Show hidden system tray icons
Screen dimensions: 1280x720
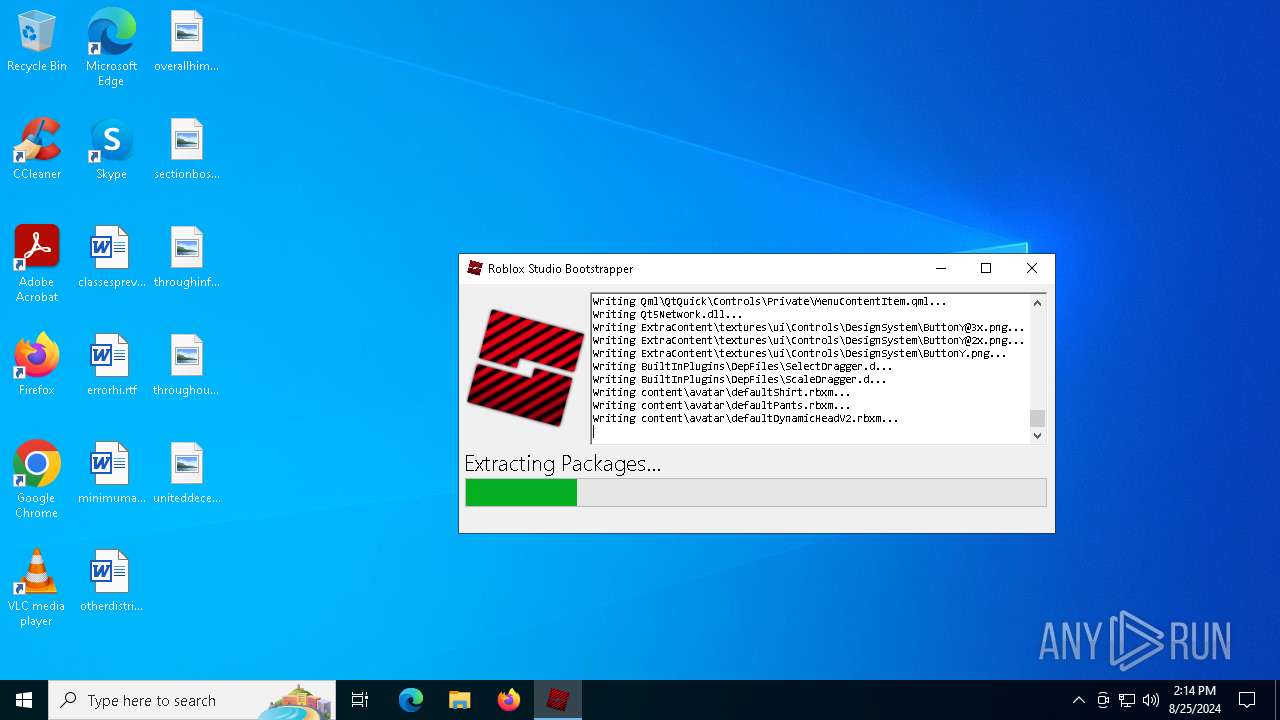pos(1078,700)
